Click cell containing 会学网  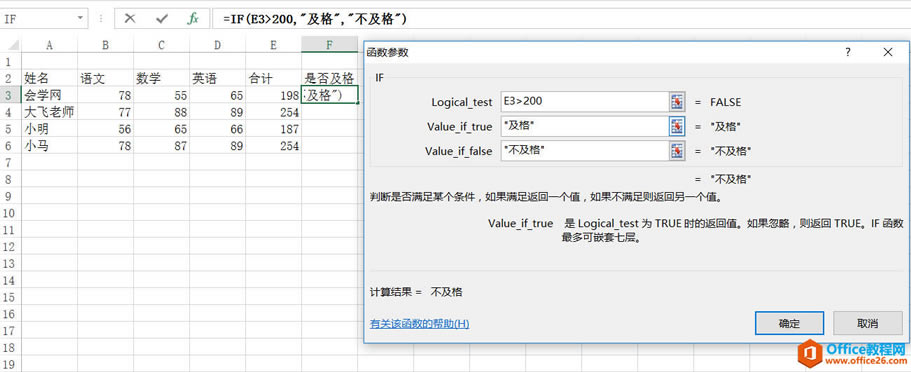click(49, 95)
